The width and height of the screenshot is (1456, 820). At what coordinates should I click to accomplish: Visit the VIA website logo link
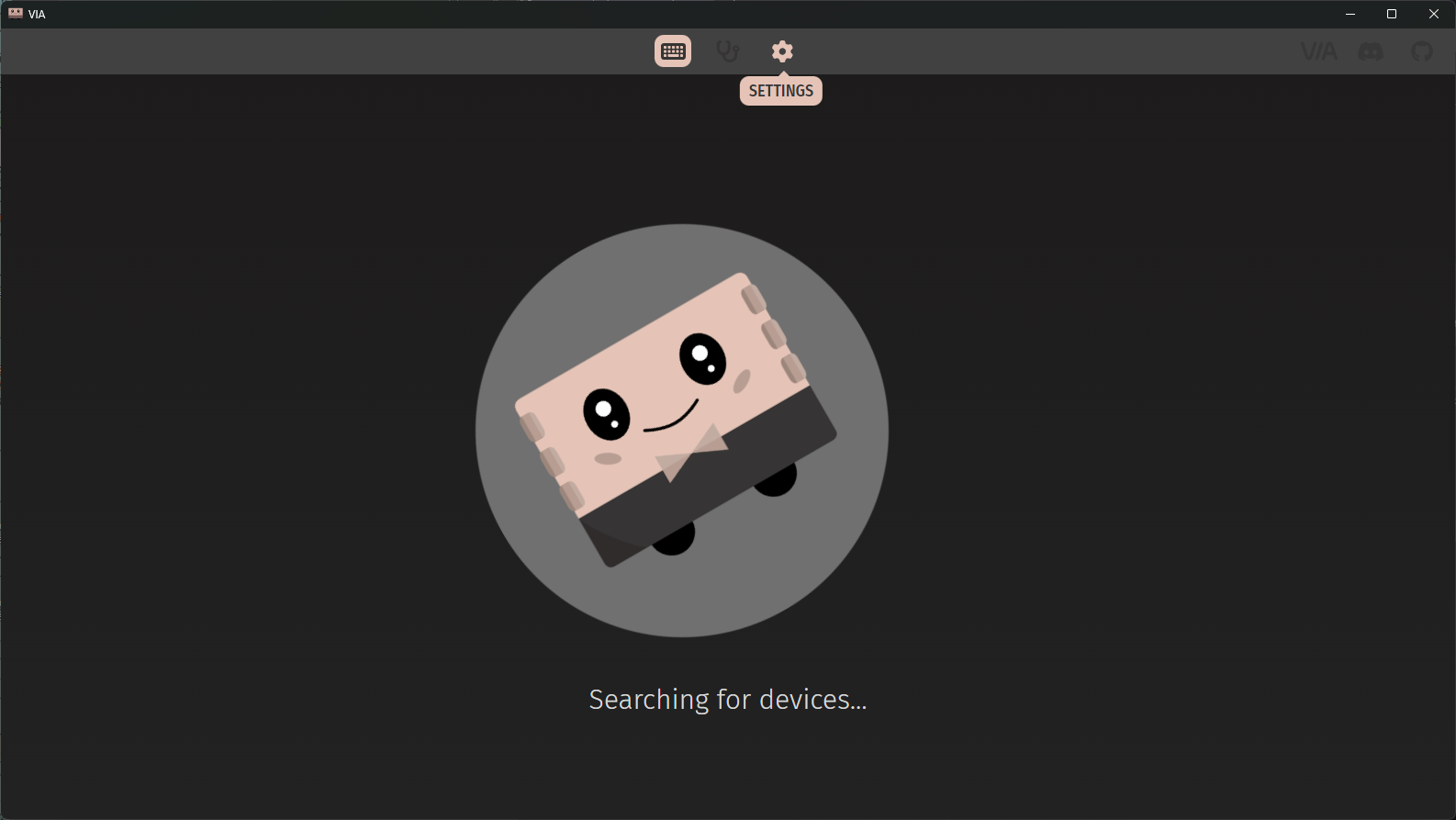point(1319,51)
